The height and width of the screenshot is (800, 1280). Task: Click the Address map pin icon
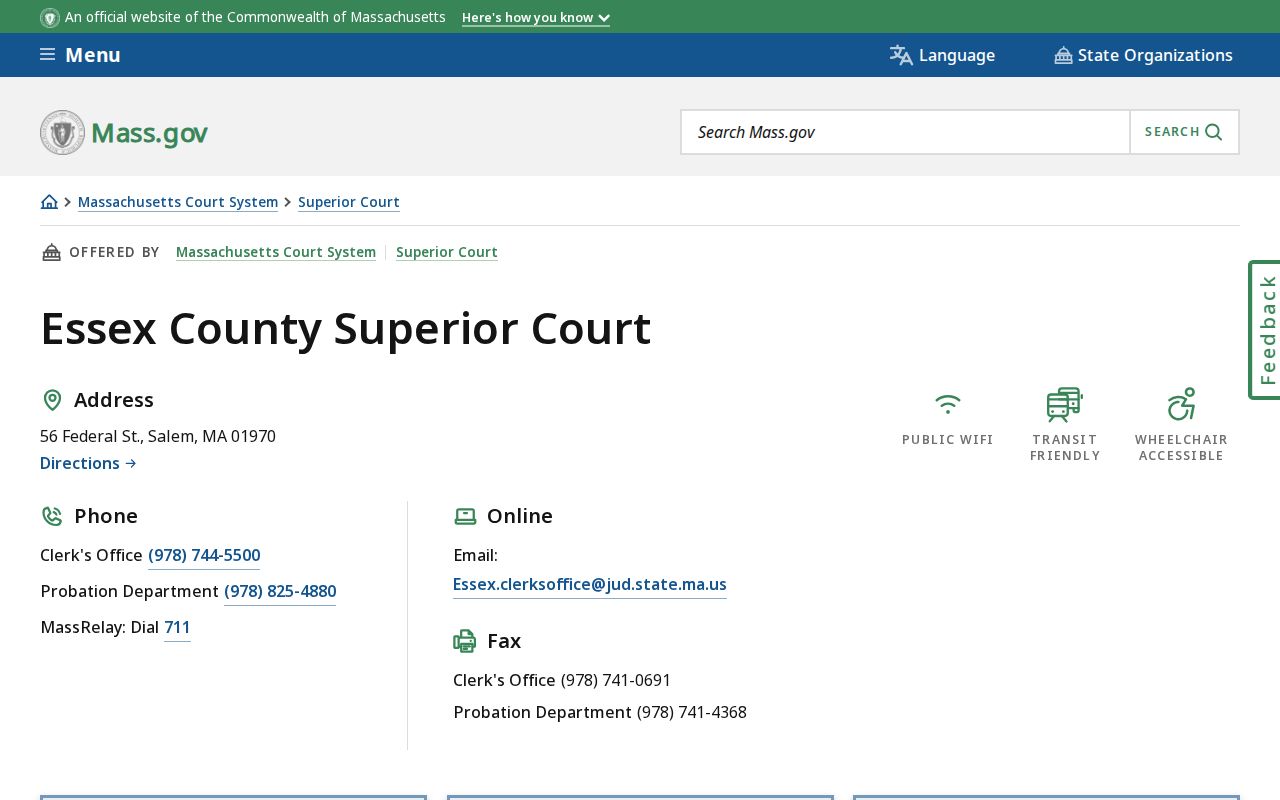point(52,400)
